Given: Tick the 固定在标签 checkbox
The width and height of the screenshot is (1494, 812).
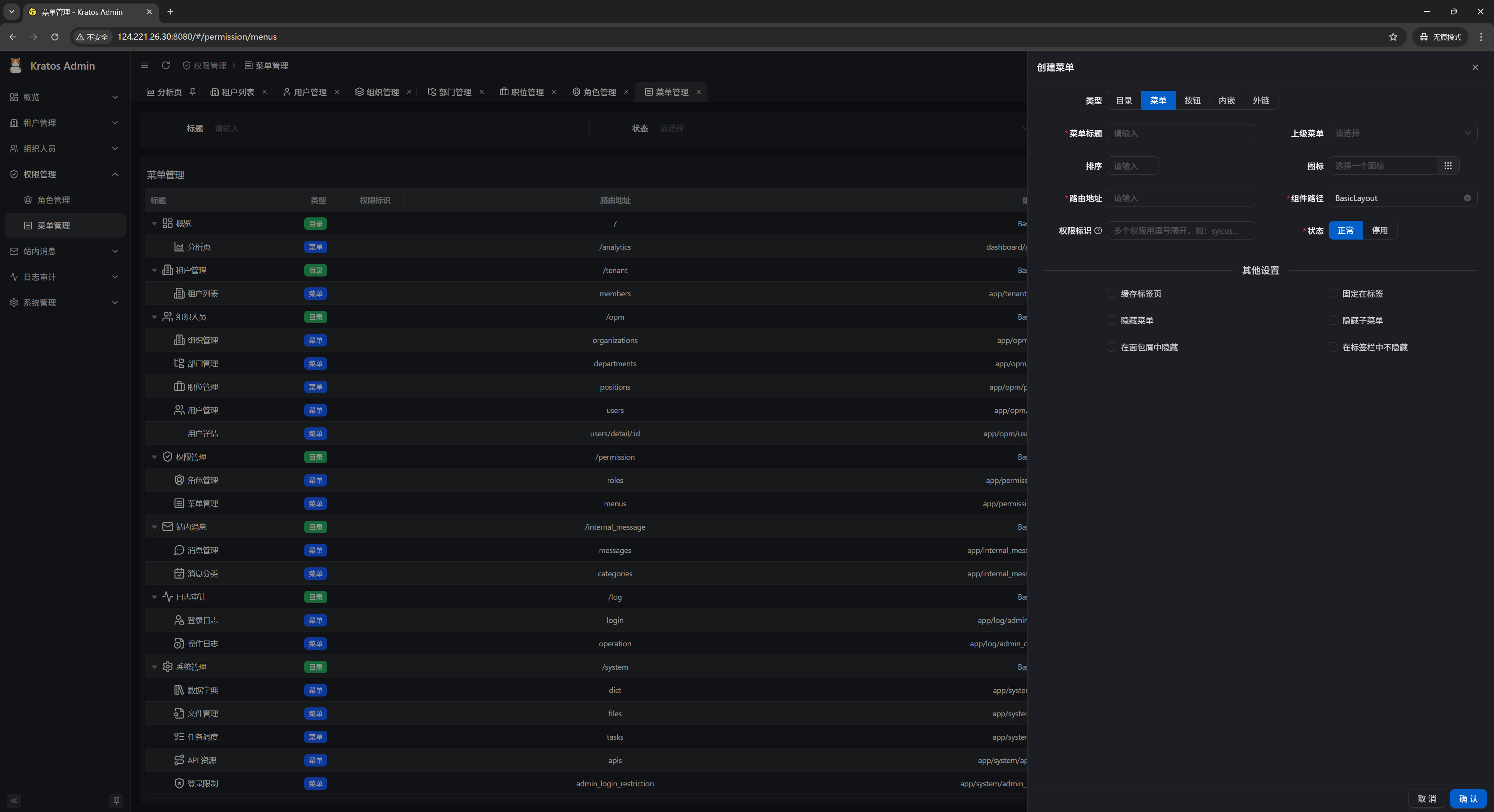Looking at the screenshot, I should [1333, 293].
